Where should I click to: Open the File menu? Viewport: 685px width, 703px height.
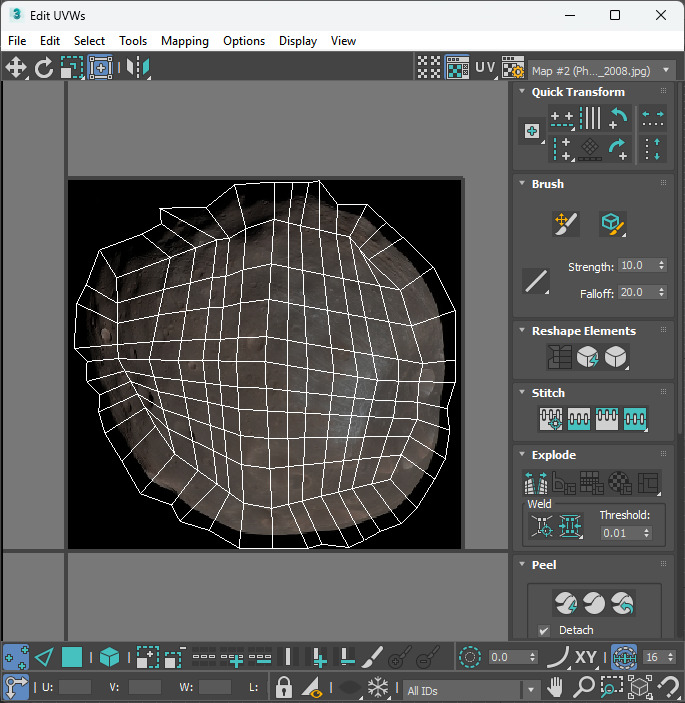pos(17,41)
